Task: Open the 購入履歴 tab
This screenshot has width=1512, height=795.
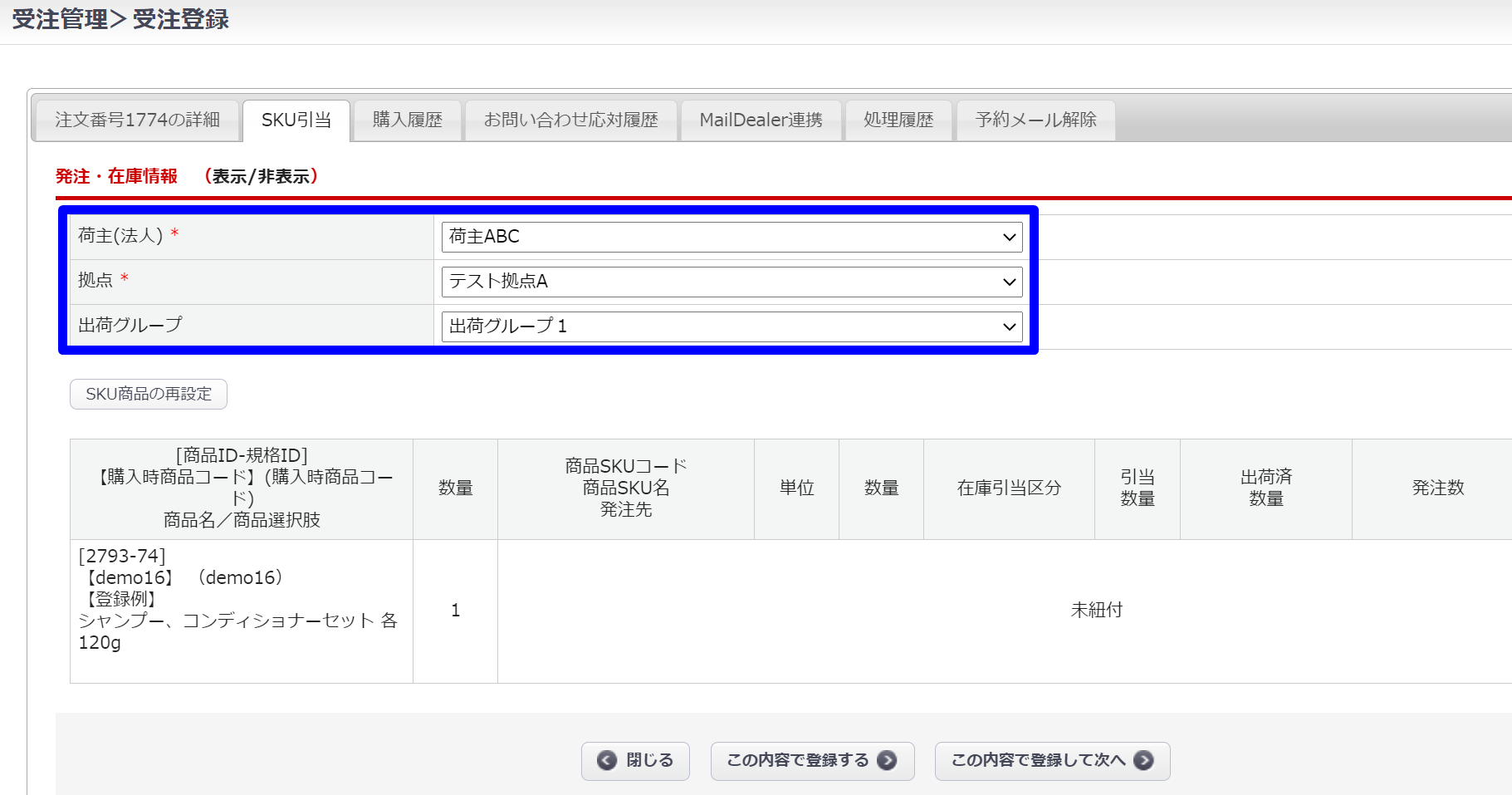Action: click(407, 120)
